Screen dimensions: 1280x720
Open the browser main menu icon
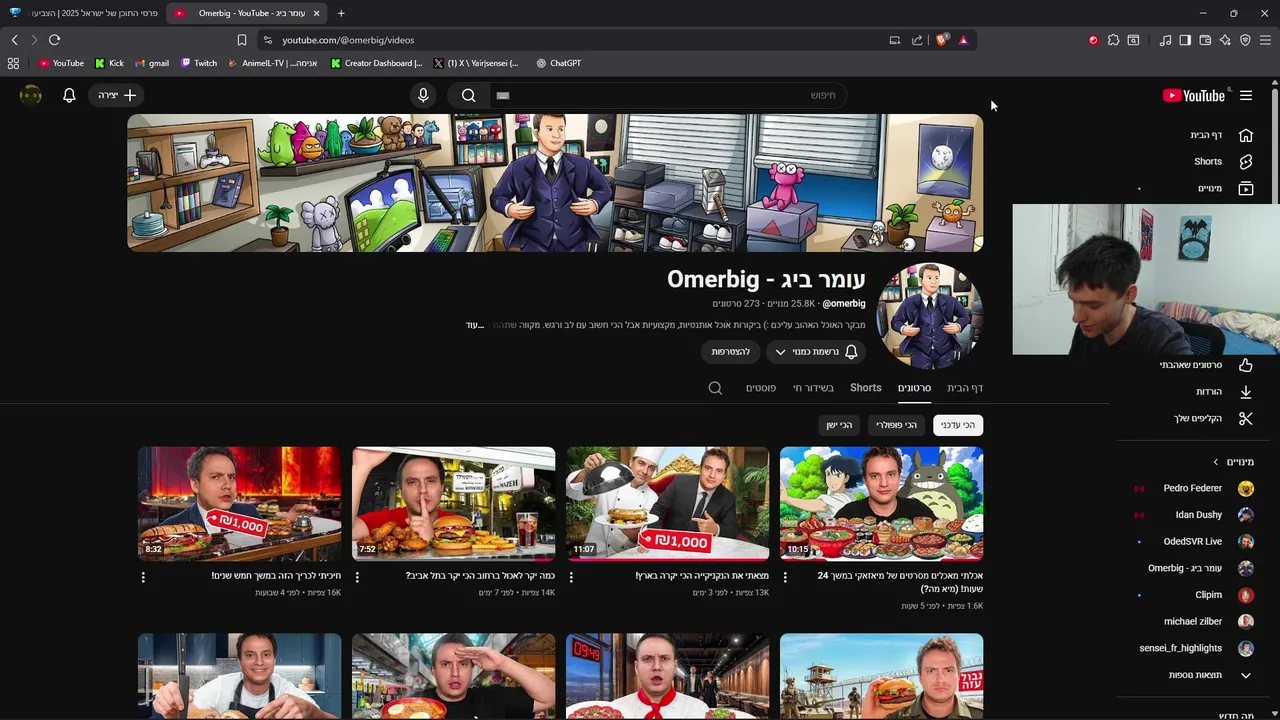1265,40
